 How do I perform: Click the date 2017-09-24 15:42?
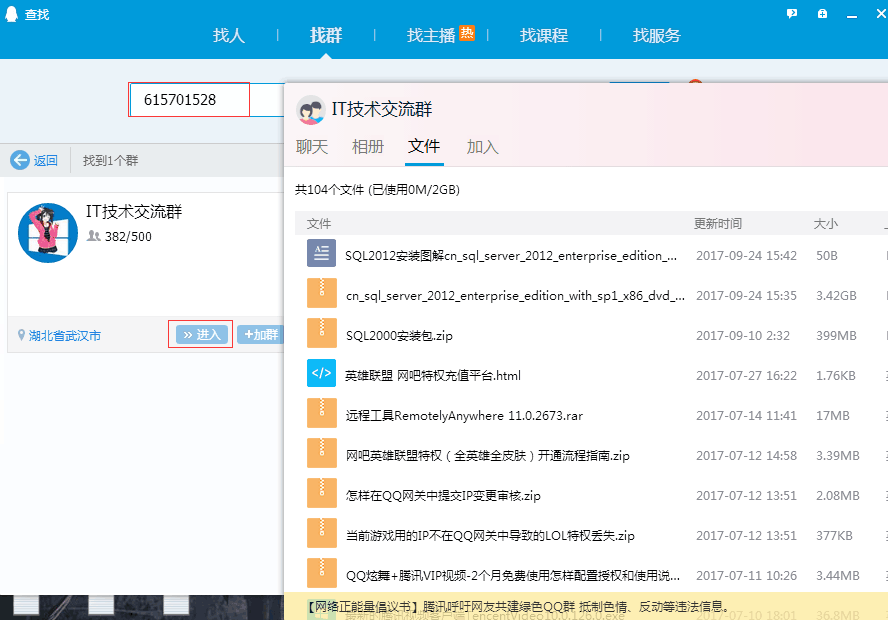pyautogui.click(x=746, y=256)
